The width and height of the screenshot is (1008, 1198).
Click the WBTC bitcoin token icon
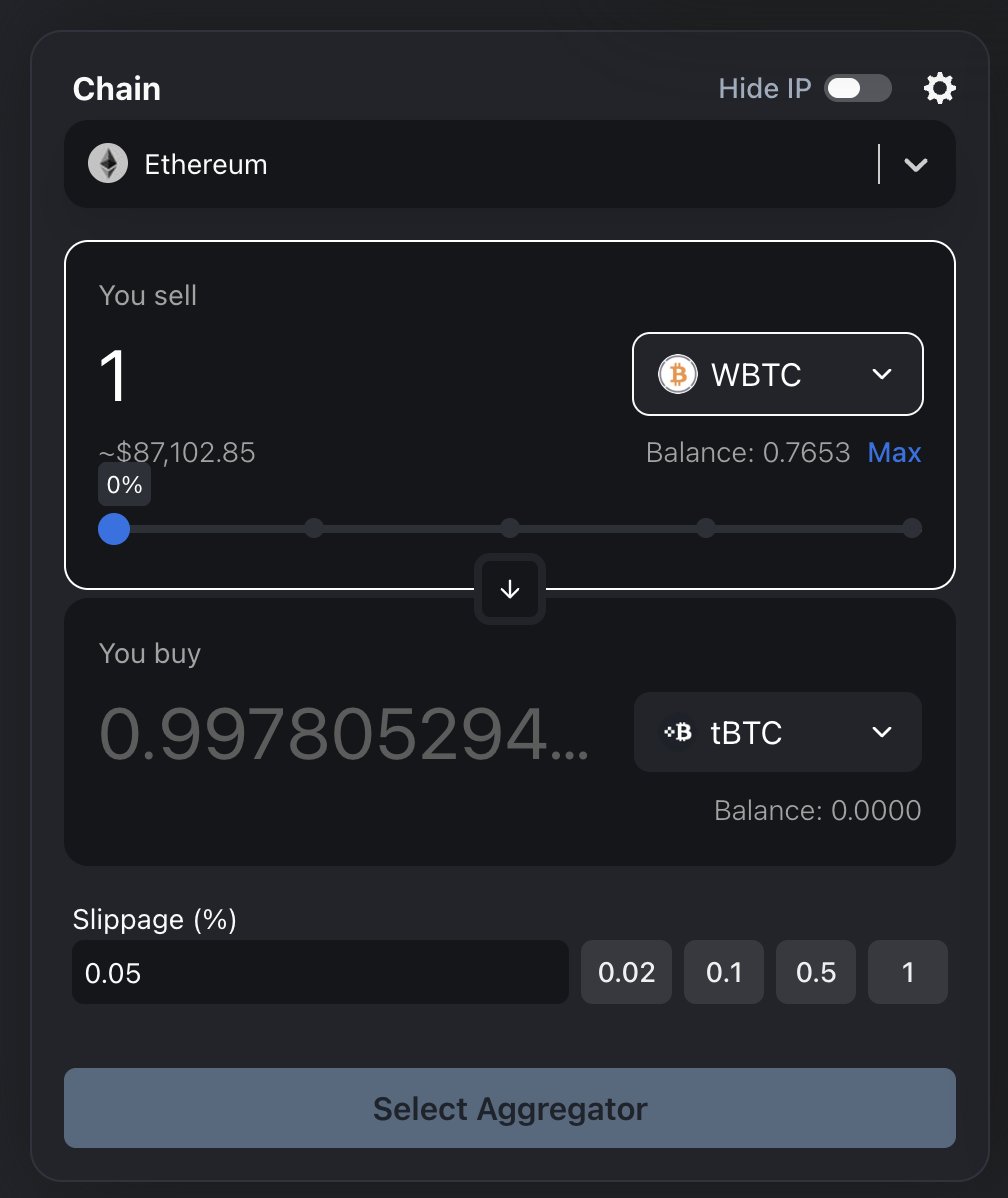678,374
